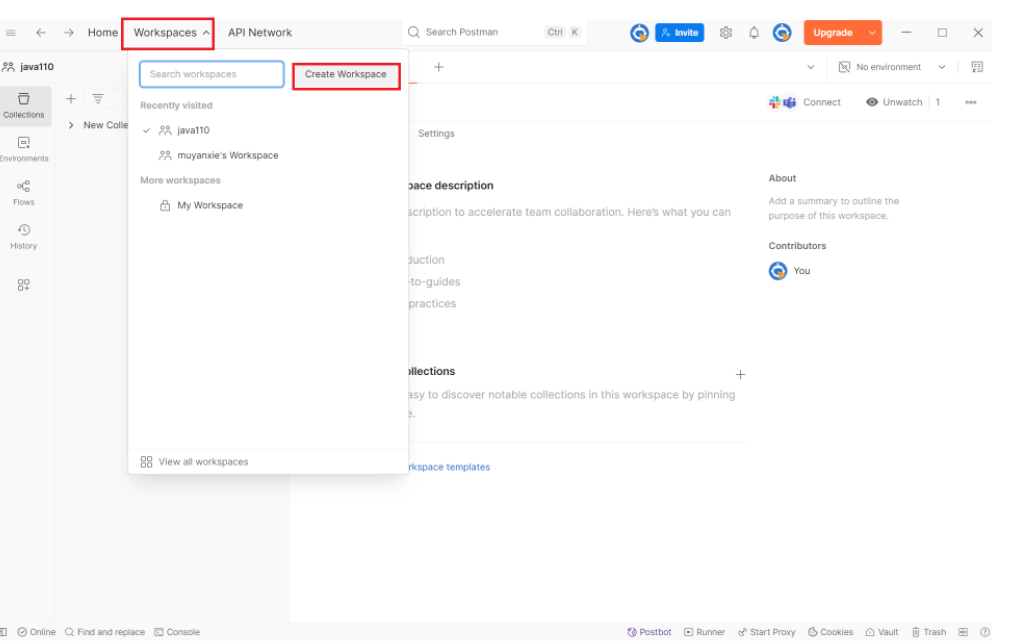Open No environment dropdown

coord(892,67)
